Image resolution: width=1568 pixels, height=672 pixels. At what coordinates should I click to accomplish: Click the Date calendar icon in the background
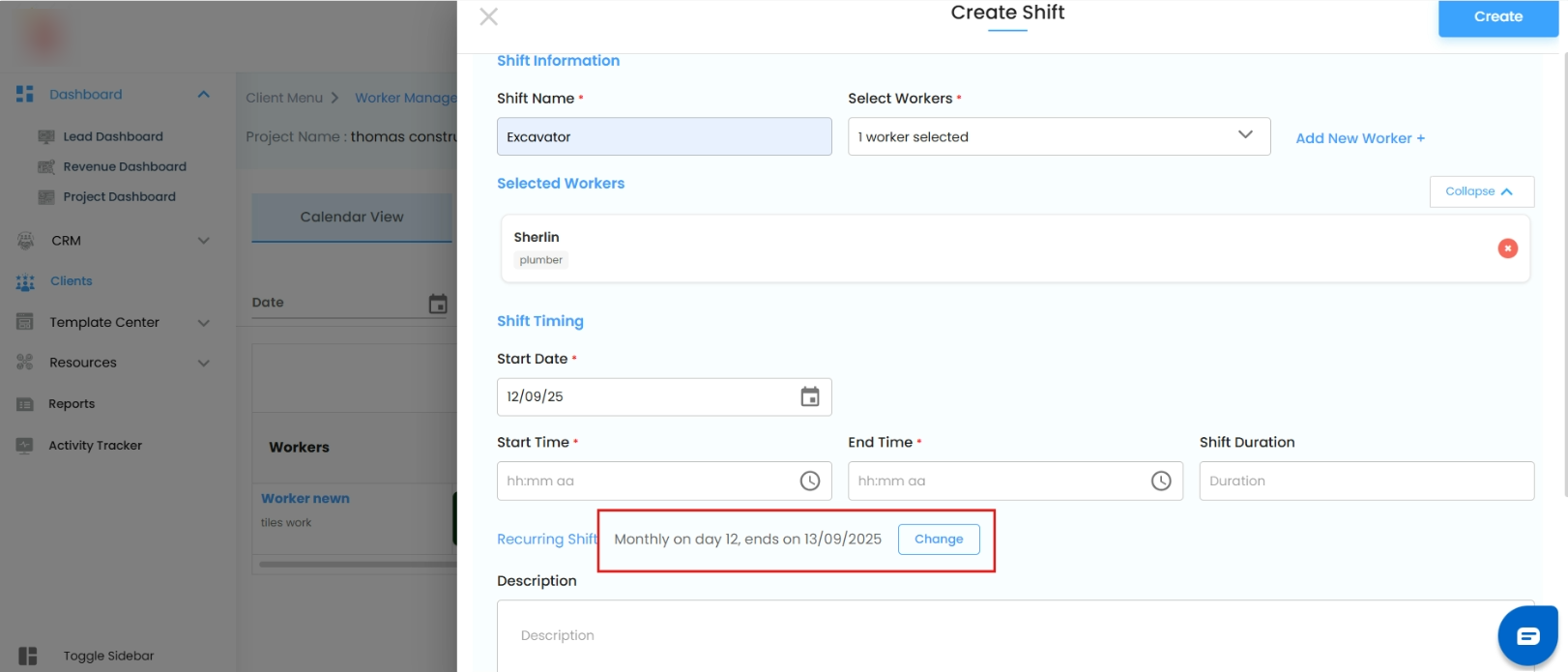coord(438,304)
